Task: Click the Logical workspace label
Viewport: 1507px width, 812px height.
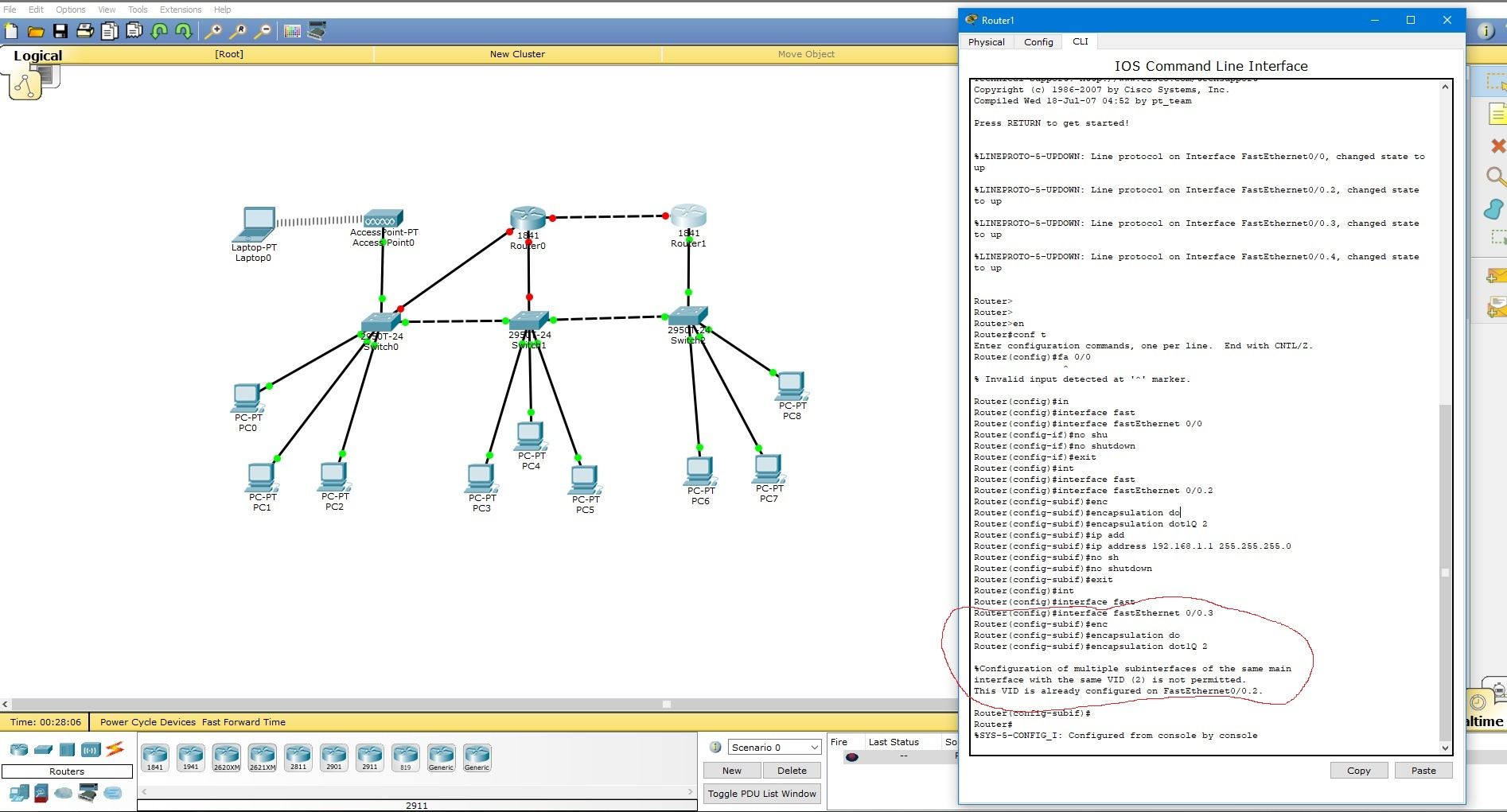Action: [37, 56]
